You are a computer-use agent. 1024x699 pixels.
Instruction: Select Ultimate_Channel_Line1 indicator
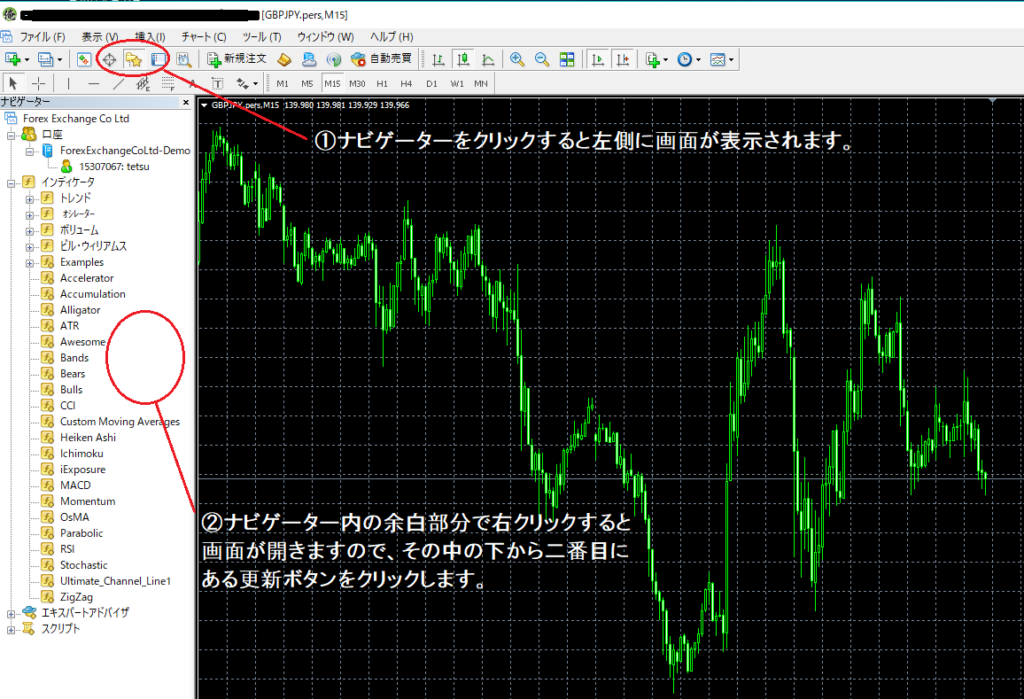[115, 581]
